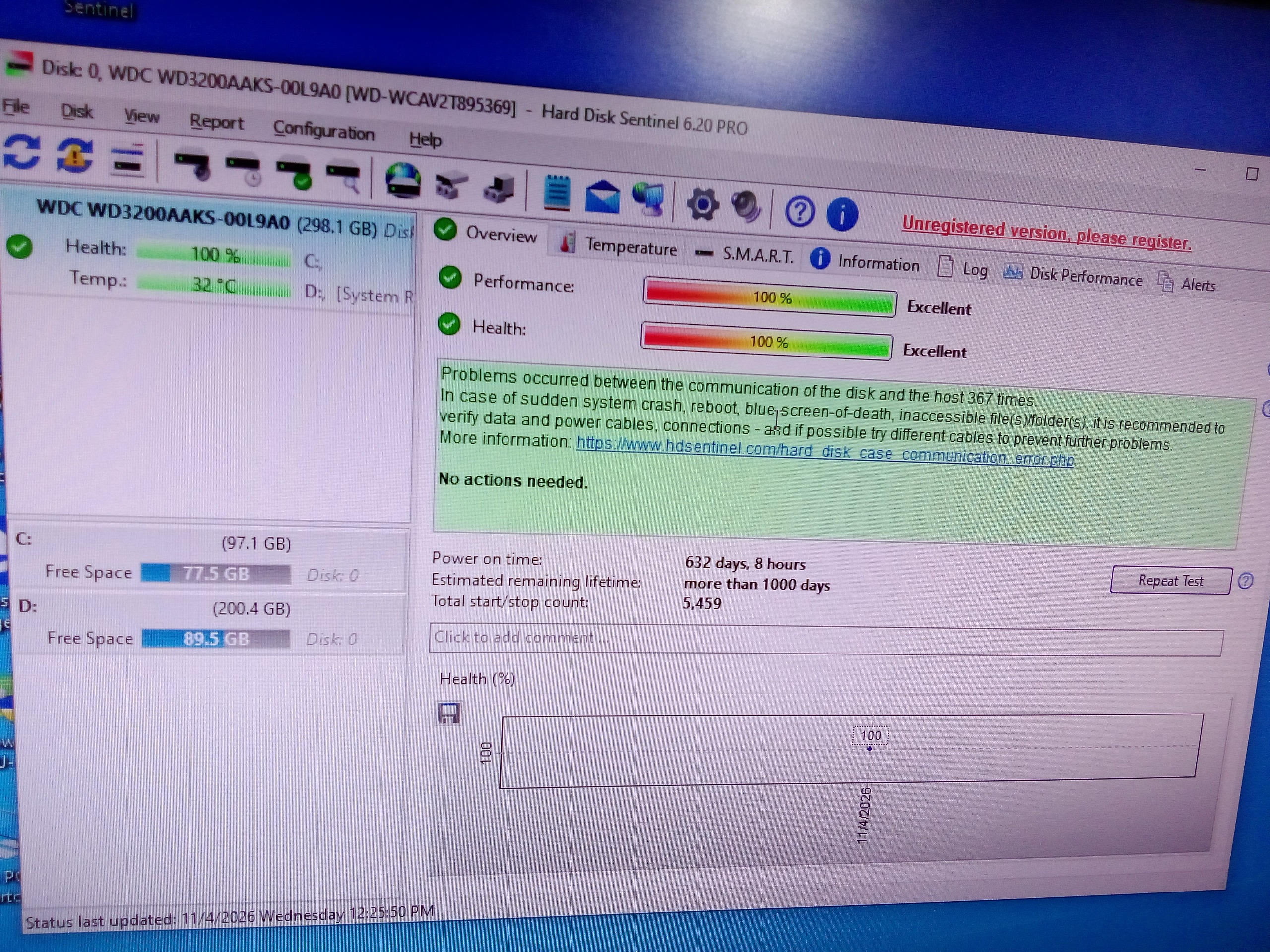
Task: Open the Help menu
Action: click(425, 139)
